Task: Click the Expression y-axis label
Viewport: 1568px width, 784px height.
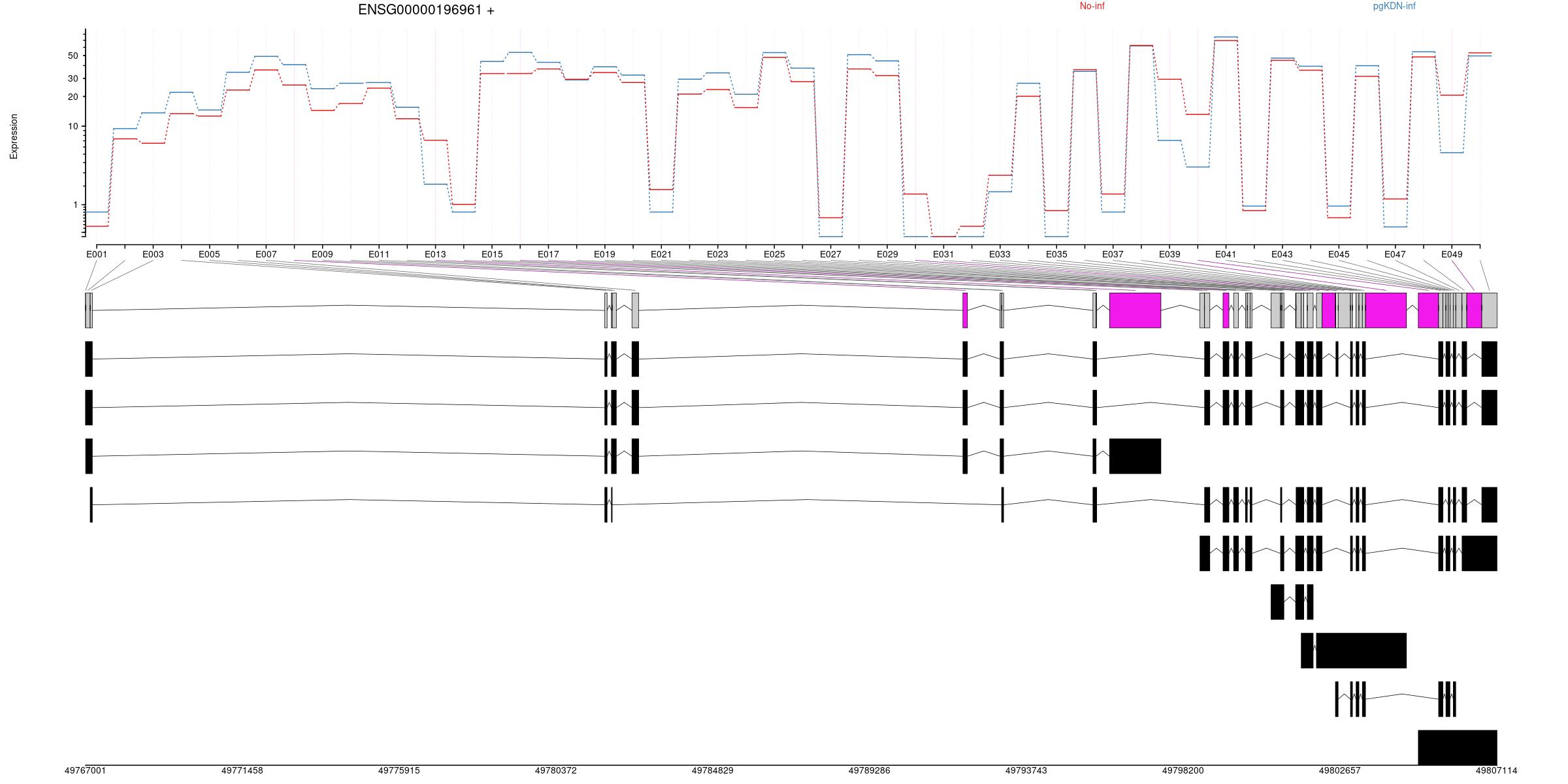Action: (x=14, y=137)
